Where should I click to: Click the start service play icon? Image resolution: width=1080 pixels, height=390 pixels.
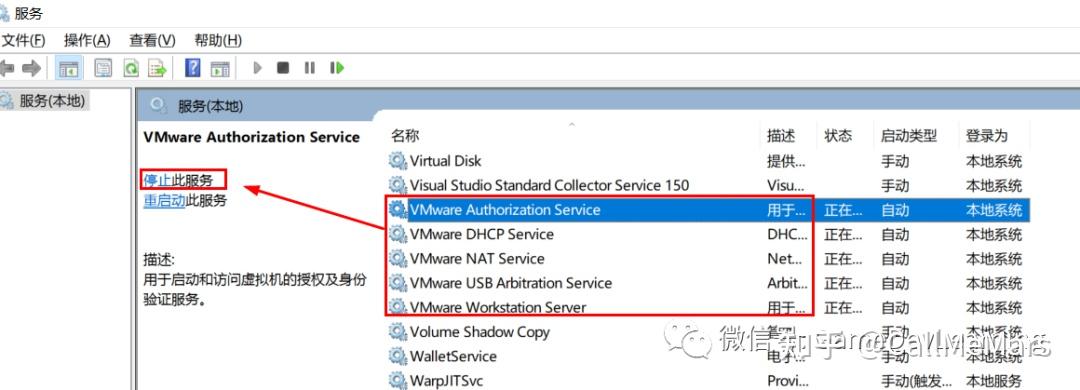pos(258,68)
